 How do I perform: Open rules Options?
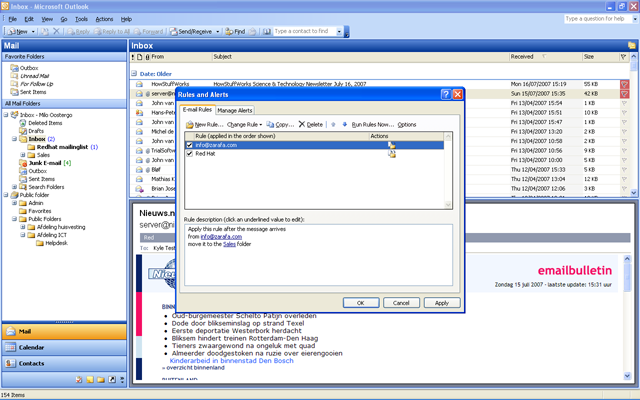pos(407,124)
